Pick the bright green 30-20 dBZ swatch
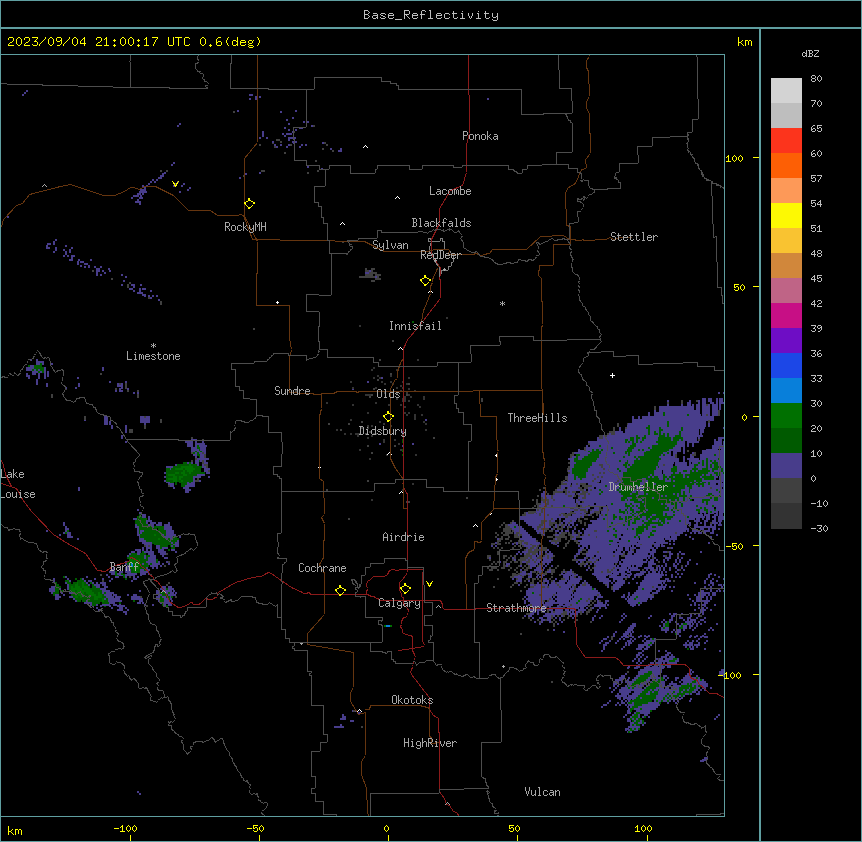The height and width of the screenshot is (842, 862). point(786,416)
